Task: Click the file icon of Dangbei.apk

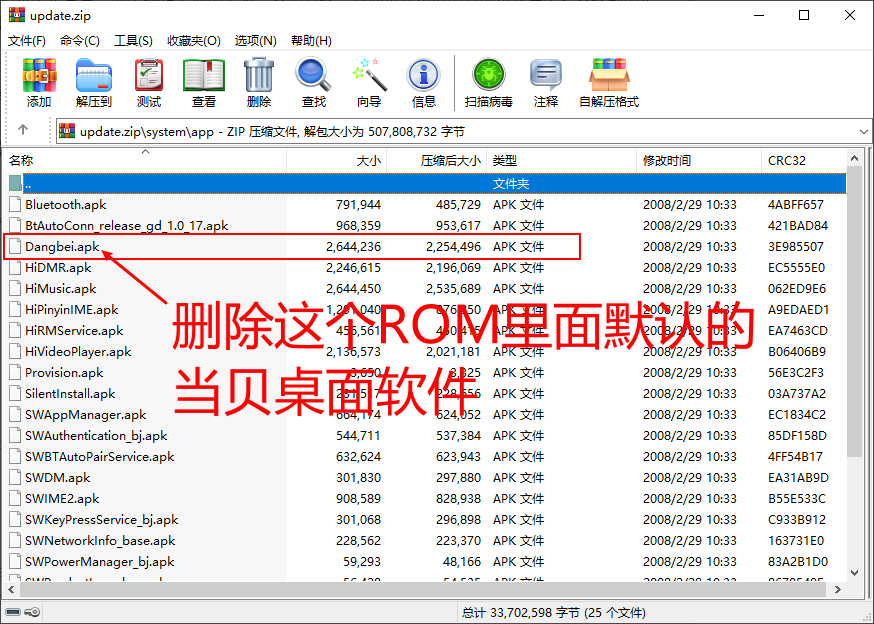Action: [x=15, y=246]
